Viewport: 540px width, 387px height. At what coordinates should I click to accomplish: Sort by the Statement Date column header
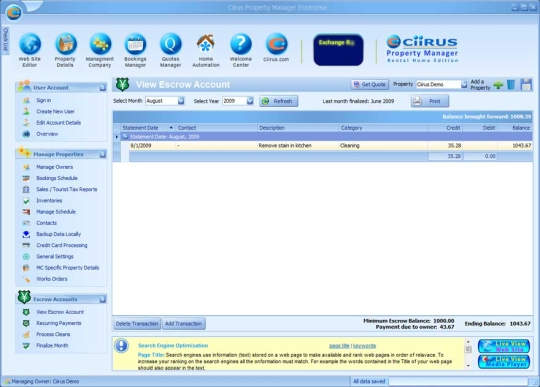point(148,128)
